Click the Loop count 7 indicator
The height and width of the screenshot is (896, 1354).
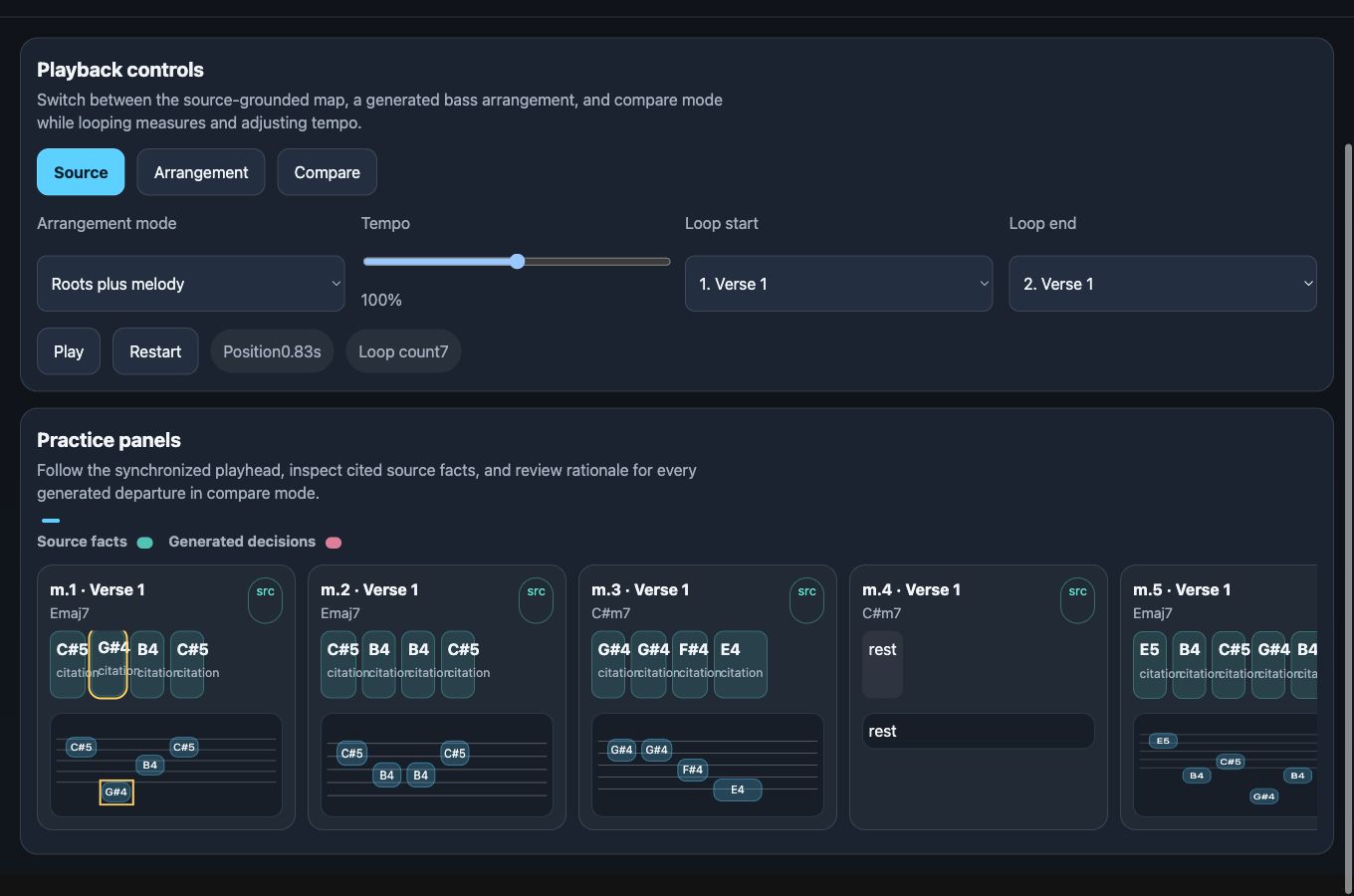click(403, 351)
